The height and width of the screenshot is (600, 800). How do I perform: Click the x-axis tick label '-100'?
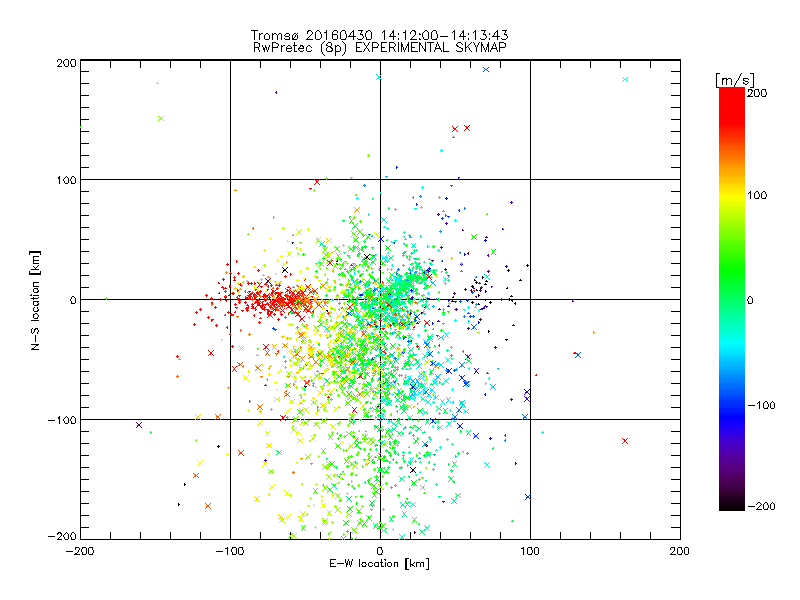click(230, 551)
